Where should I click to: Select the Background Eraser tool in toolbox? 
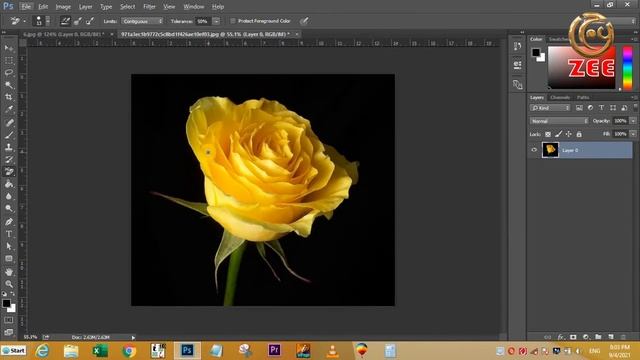pyautogui.click(x=9, y=172)
